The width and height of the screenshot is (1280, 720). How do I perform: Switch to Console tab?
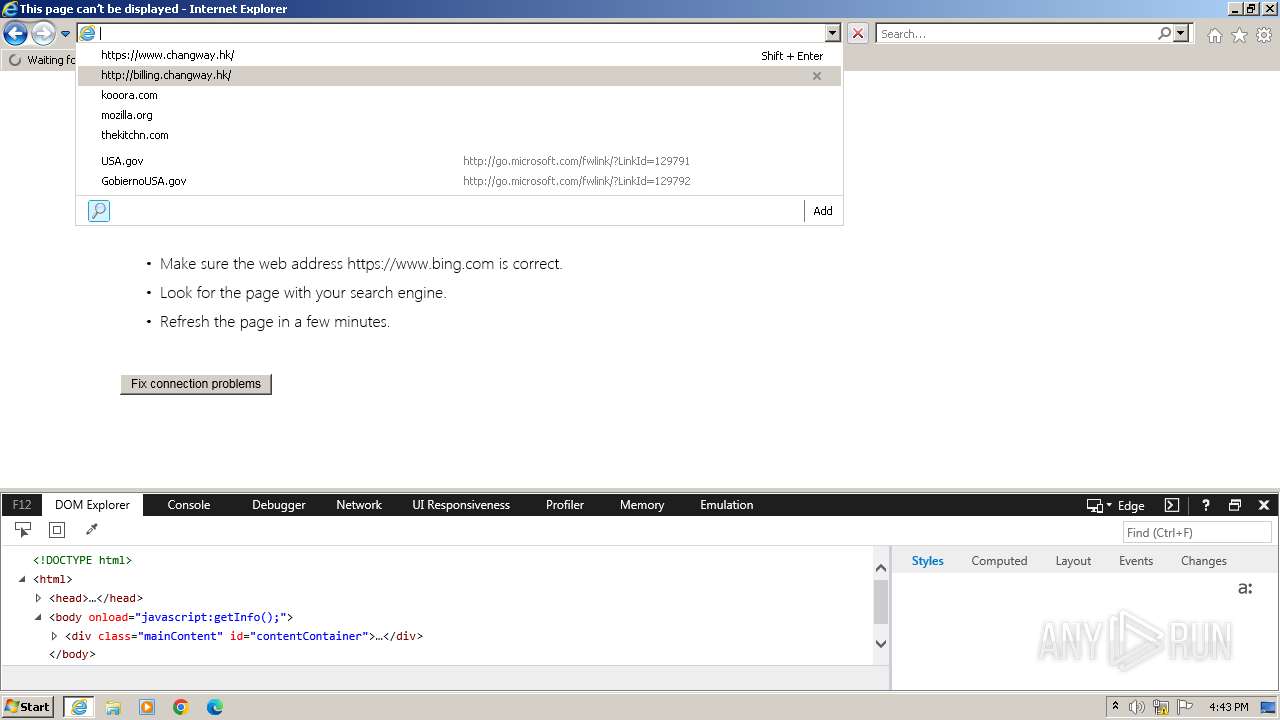click(189, 505)
